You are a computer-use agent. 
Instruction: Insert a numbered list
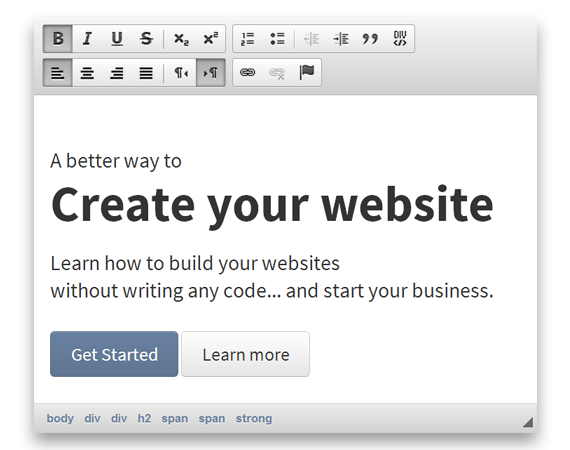248,39
